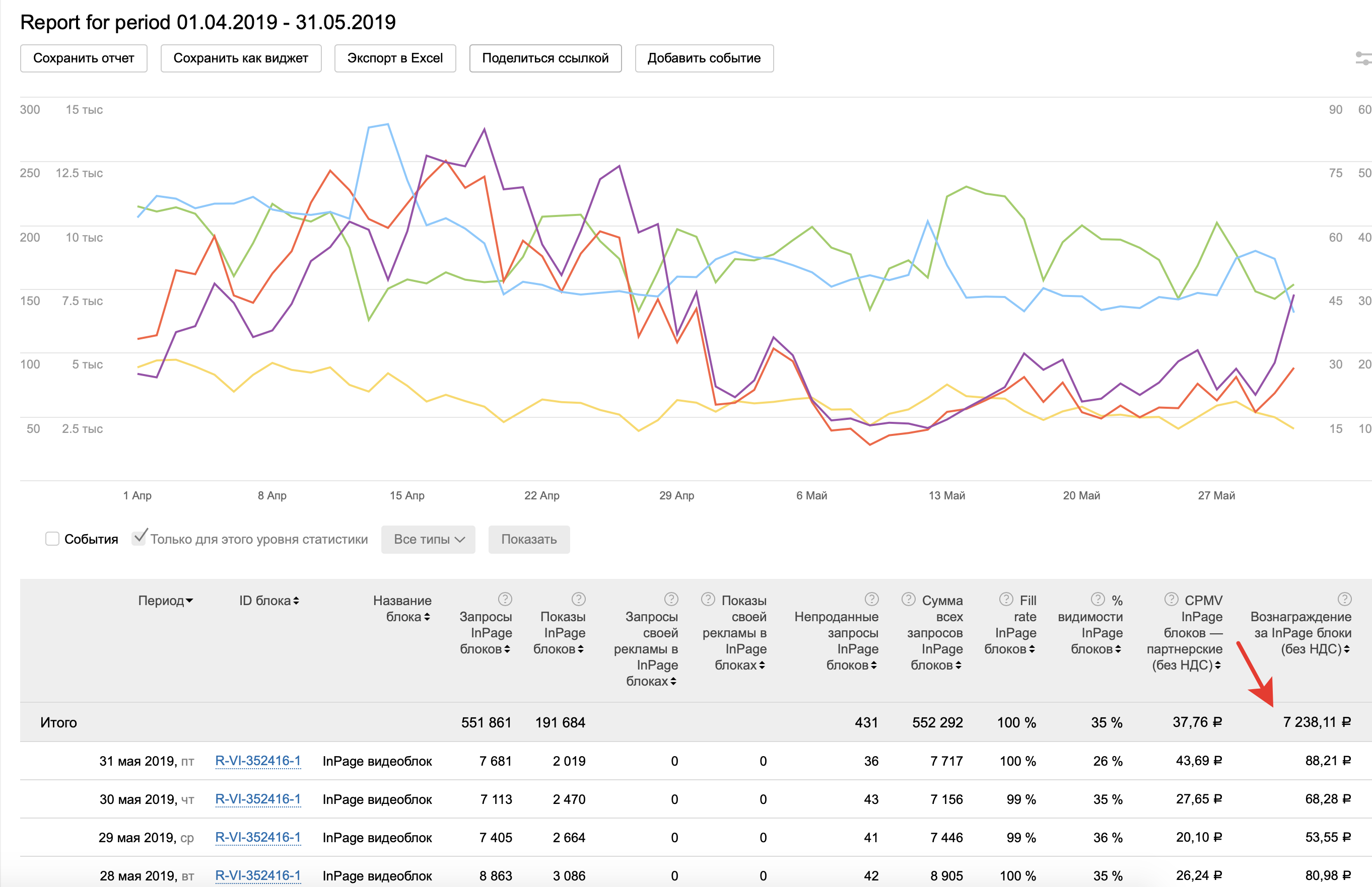Click help icon for Непроданные запросы column
Viewport: 1372px width, 887px height.
pyautogui.click(x=872, y=599)
